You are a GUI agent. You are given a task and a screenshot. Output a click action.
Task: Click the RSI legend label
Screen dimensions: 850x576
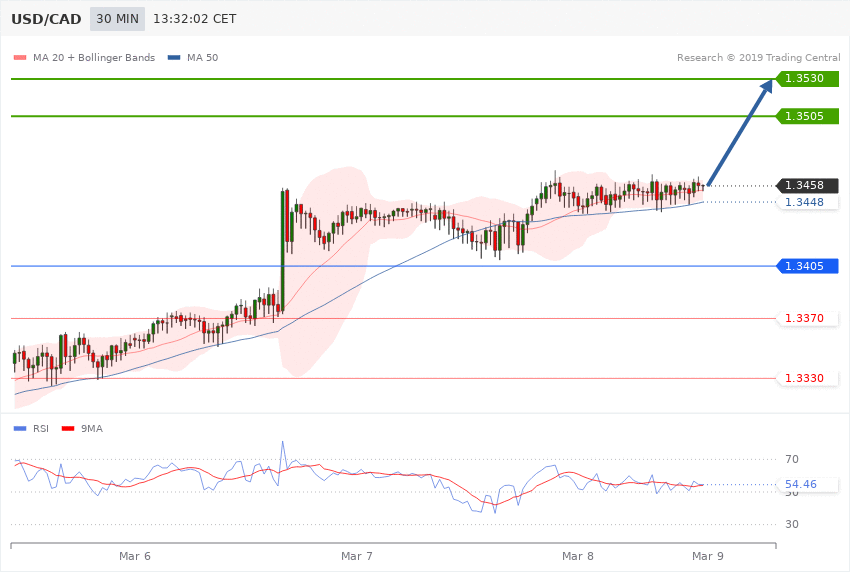41,429
